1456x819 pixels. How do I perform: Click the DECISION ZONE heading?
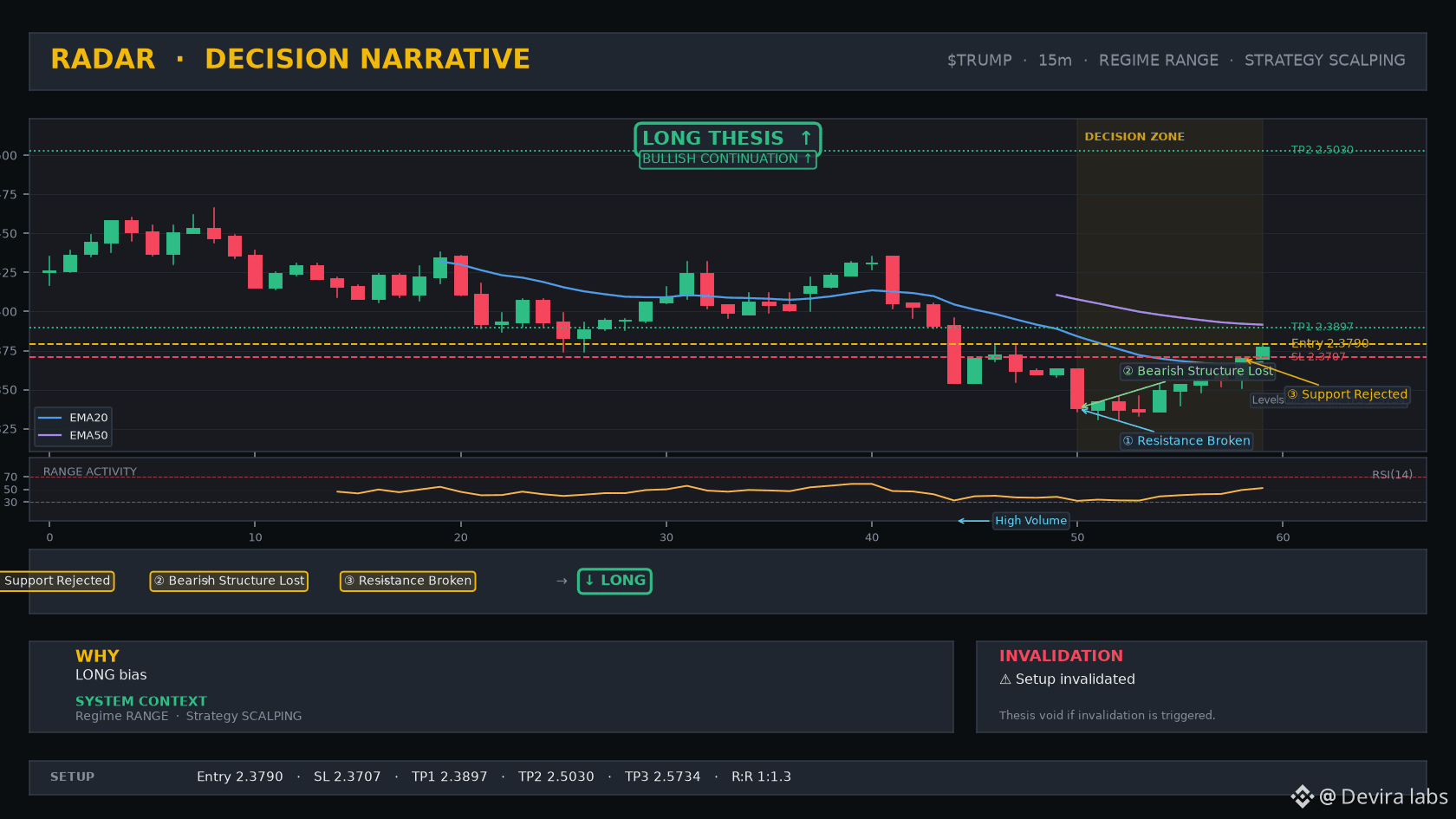point(1134,137)
